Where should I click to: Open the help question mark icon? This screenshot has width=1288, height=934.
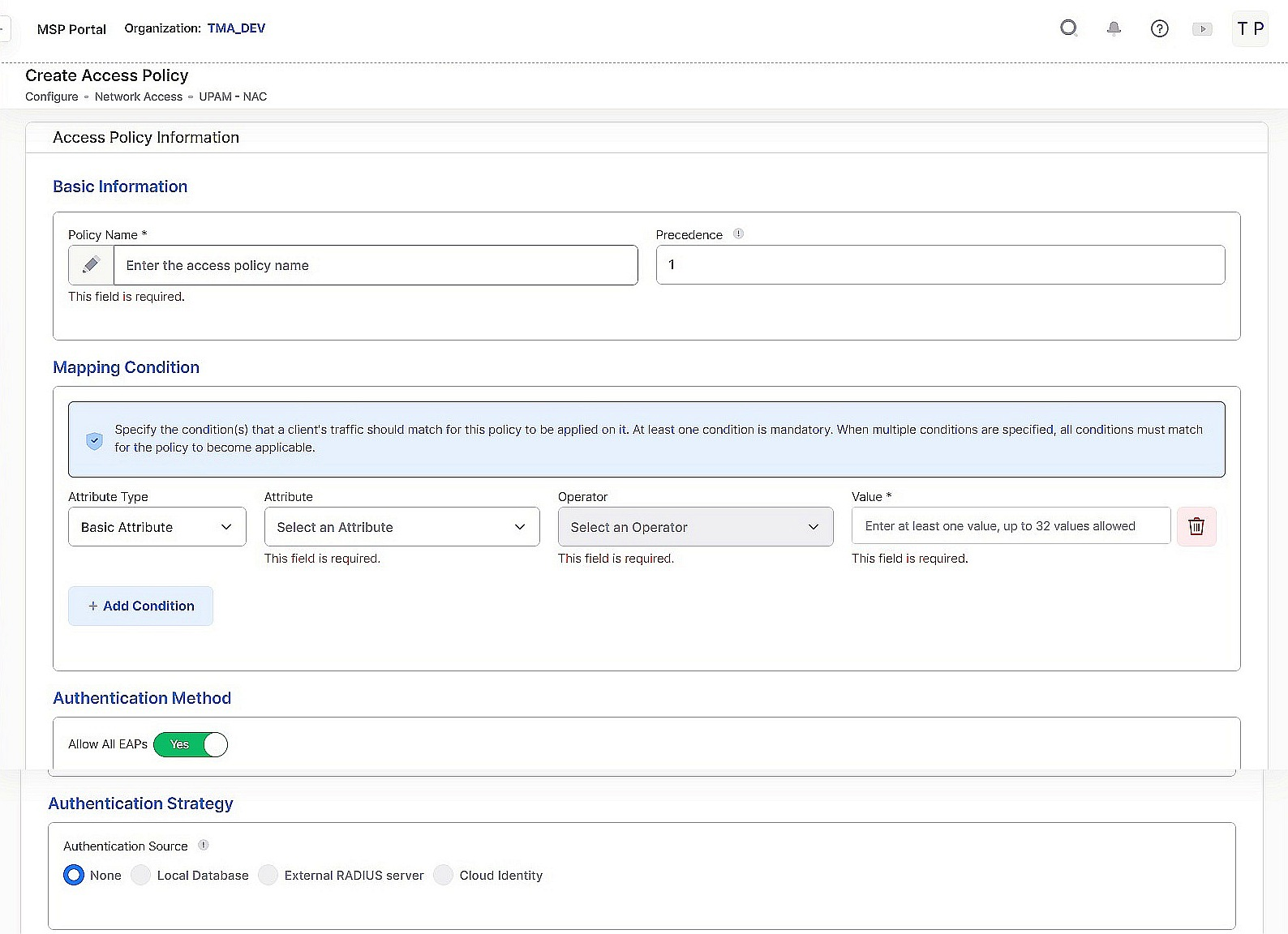1160,28
